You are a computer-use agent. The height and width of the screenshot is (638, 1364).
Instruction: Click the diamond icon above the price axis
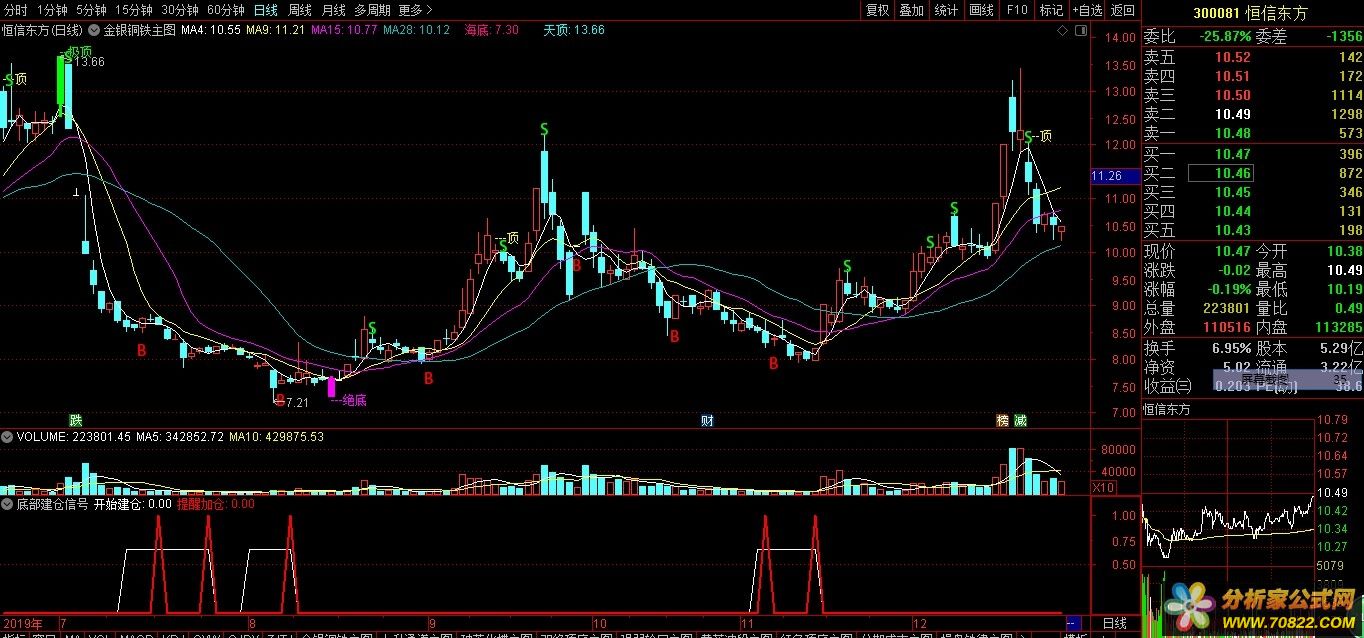1062,31
